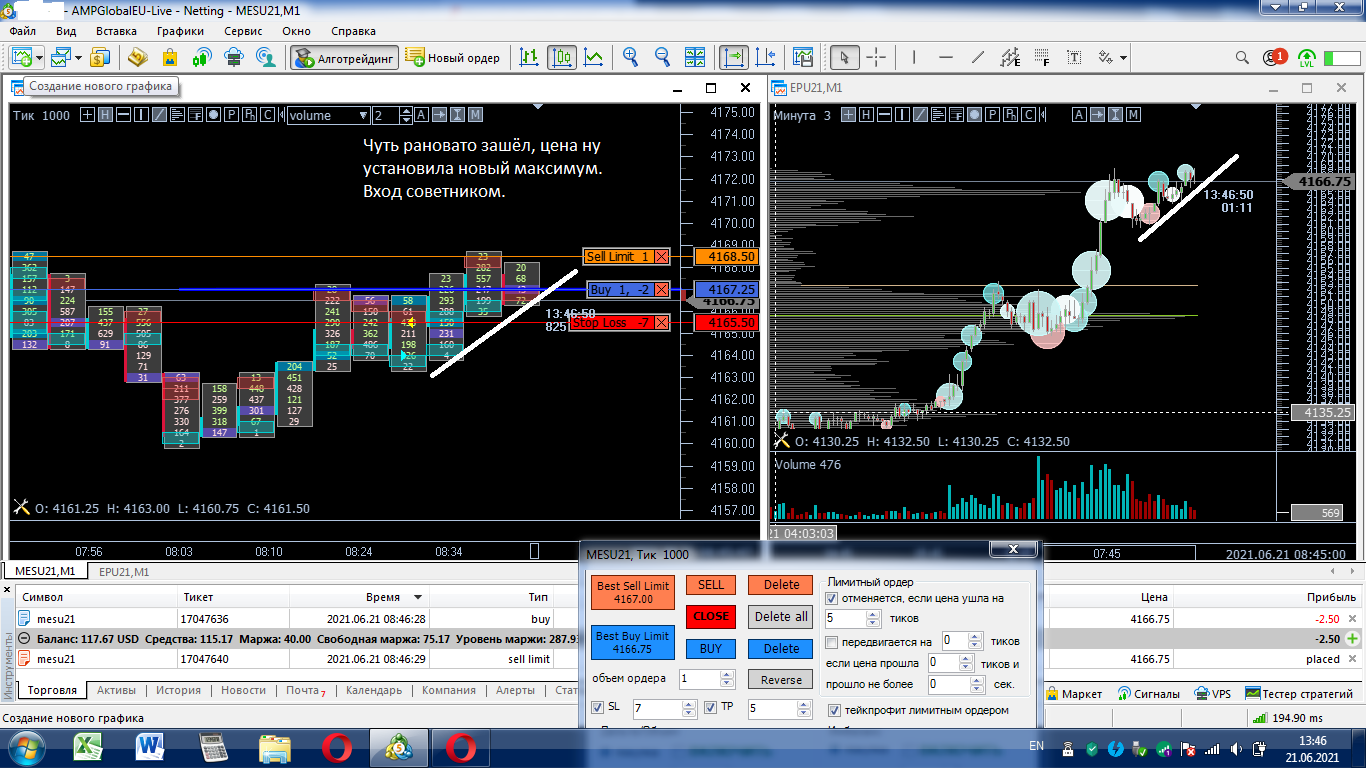Collapse the Баланс summary row

25,639
